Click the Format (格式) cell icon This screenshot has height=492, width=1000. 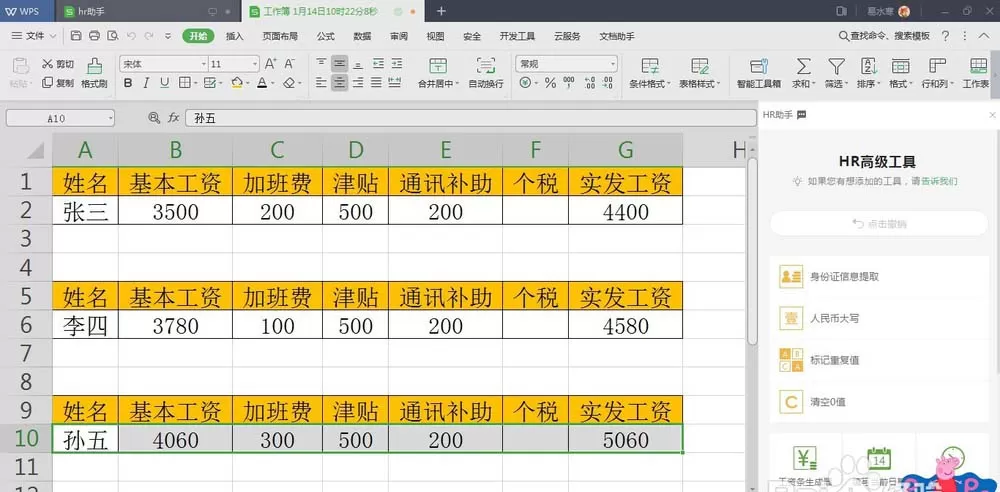pos(901,66)
